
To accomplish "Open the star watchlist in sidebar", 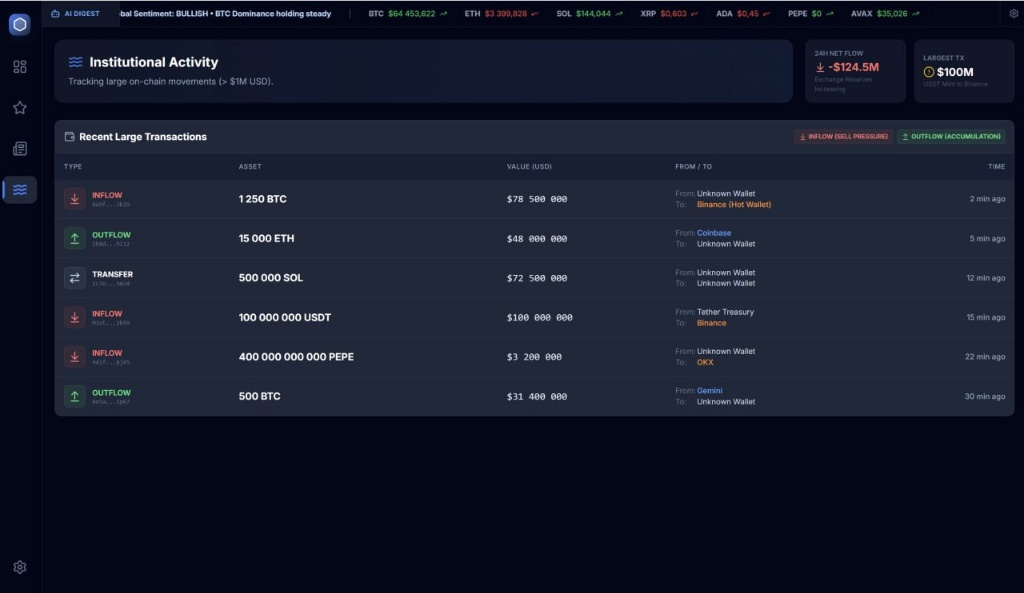I will click(x=19, y=108).
